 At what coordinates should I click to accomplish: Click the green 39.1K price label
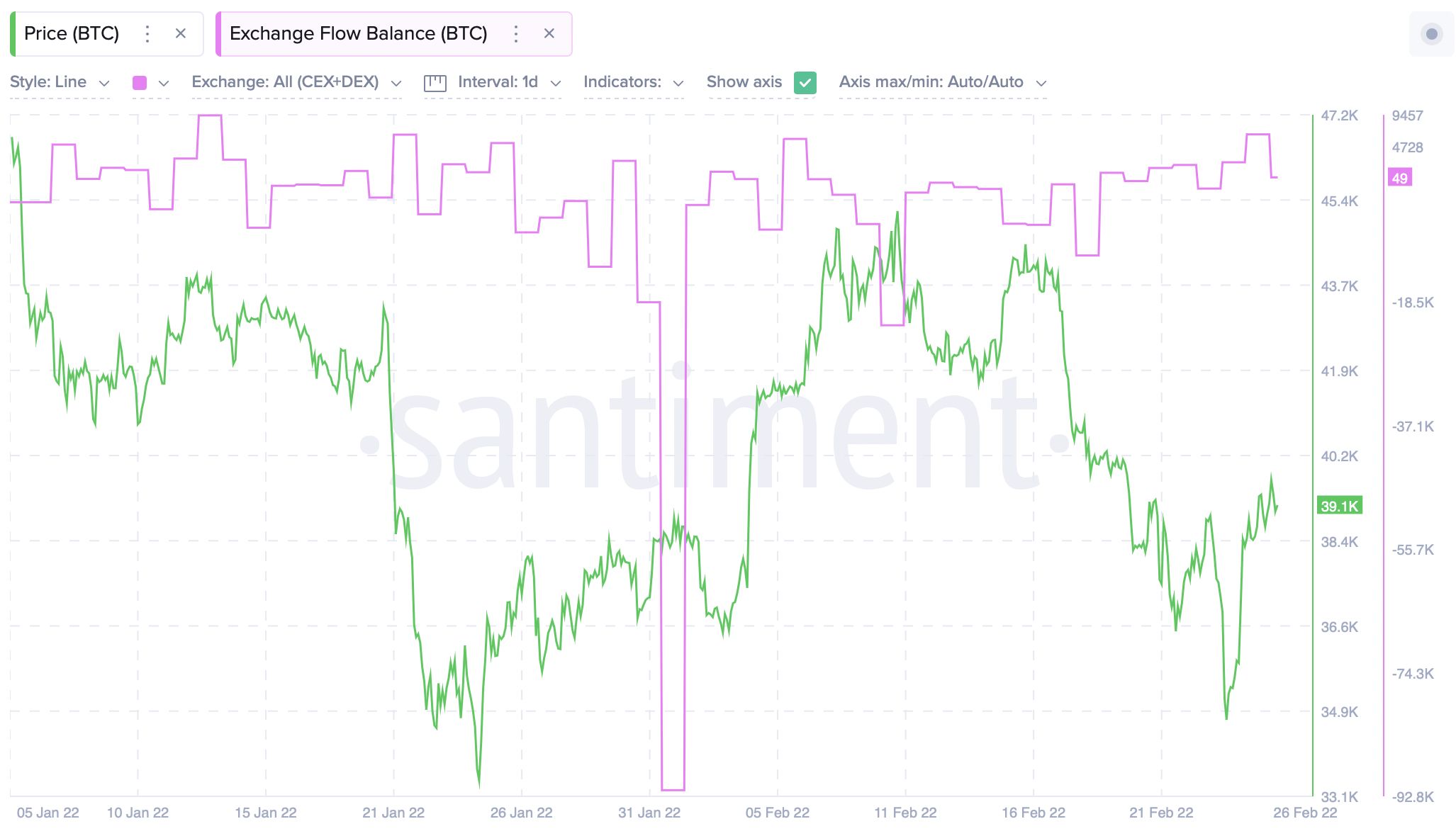(1339, 506)
